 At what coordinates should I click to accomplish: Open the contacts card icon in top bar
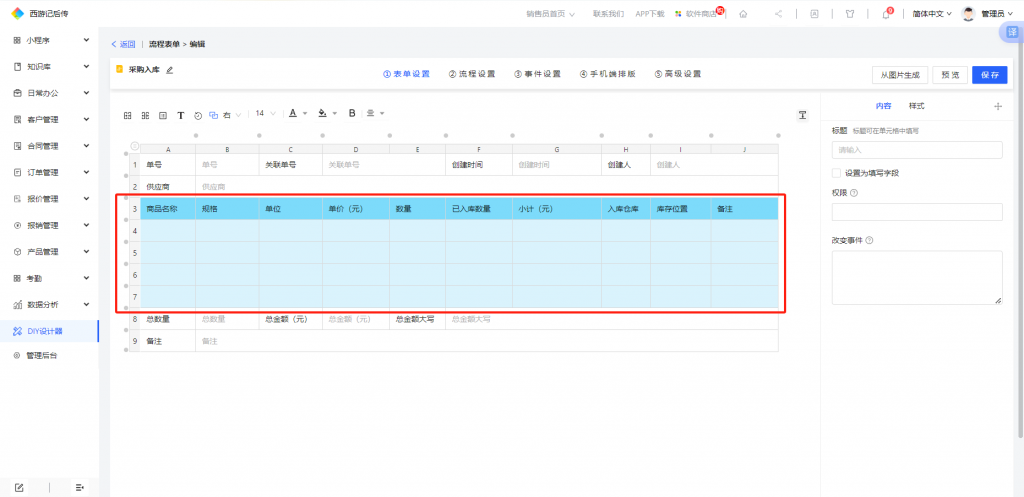click(814, 14)
